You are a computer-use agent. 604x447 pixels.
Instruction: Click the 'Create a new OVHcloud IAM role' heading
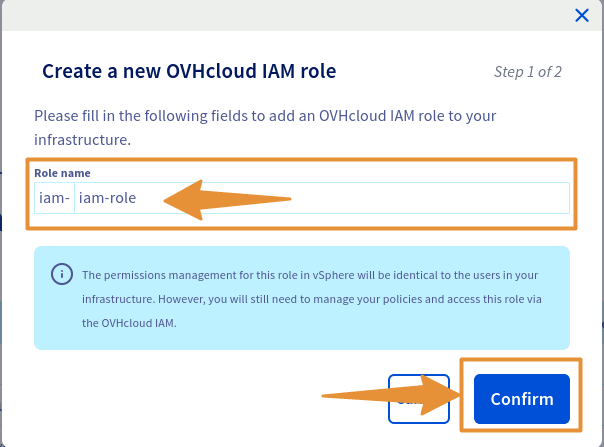pos(189,71)
